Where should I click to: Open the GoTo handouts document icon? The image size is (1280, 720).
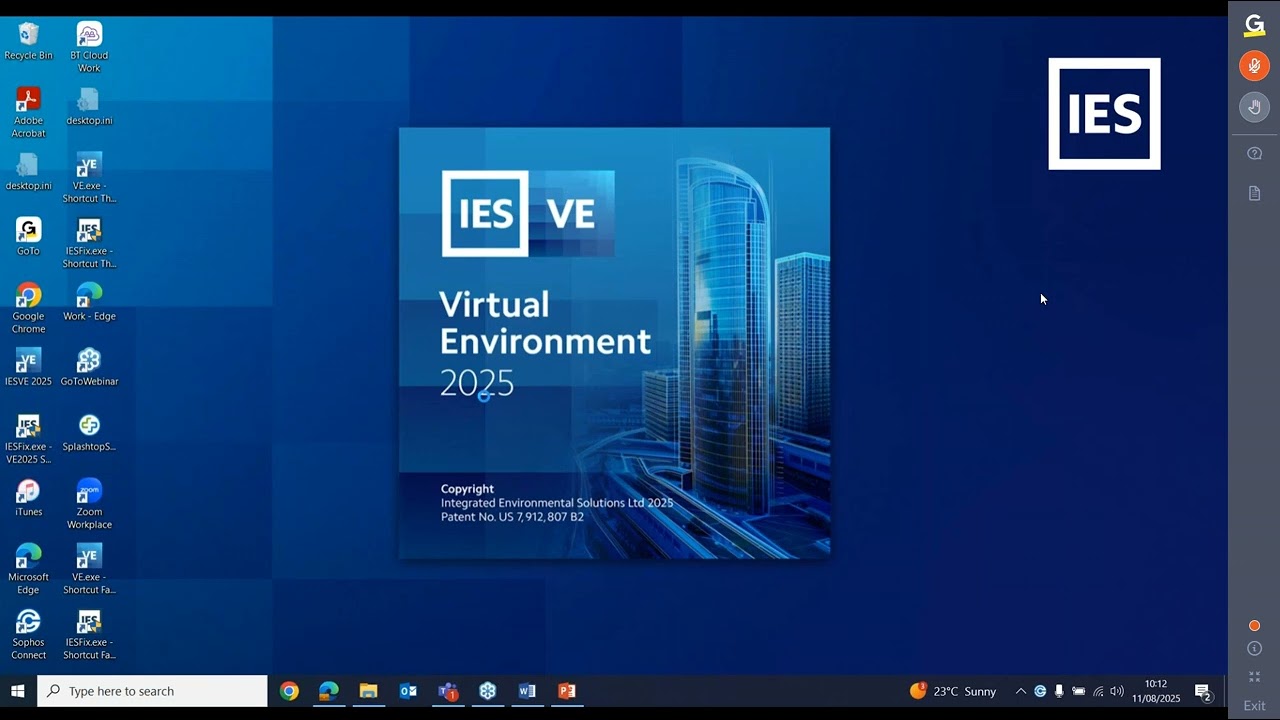(x=1254, y=193)
